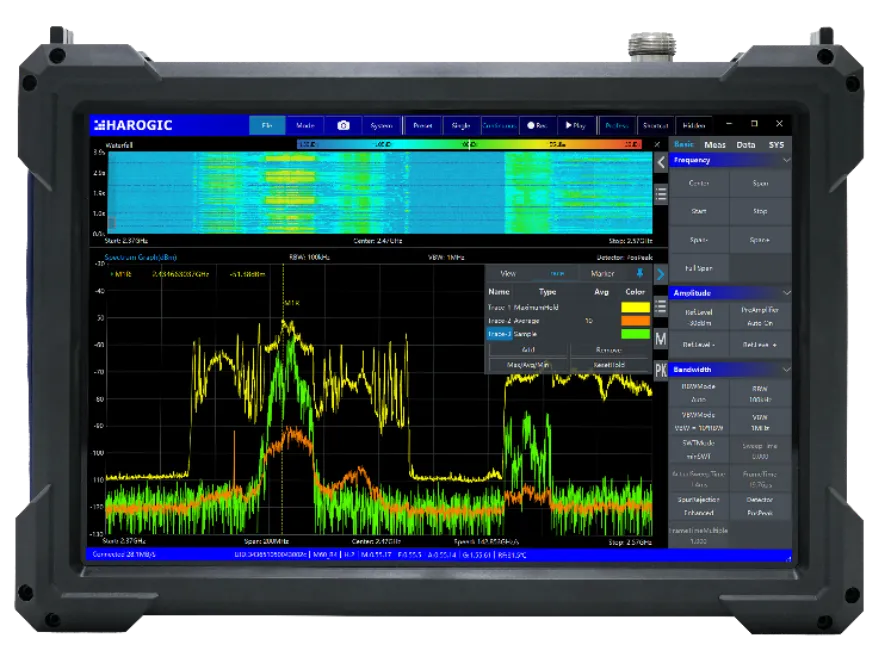891x657 pixels.
Task: Click the Full Span button
Action: [x=698, y=269]
